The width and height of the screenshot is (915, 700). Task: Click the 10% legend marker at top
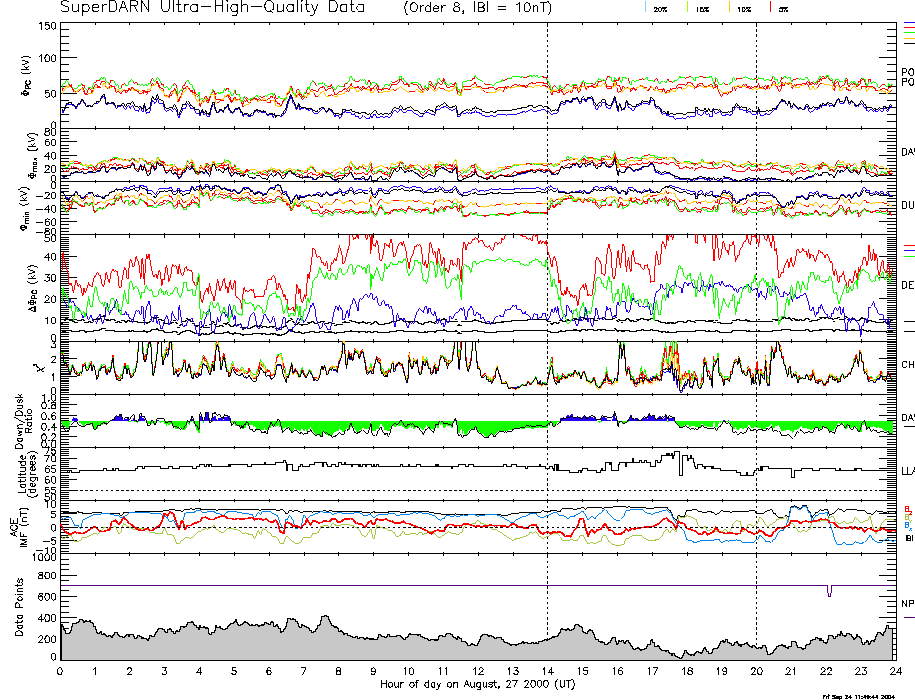(x=743, y=8)
